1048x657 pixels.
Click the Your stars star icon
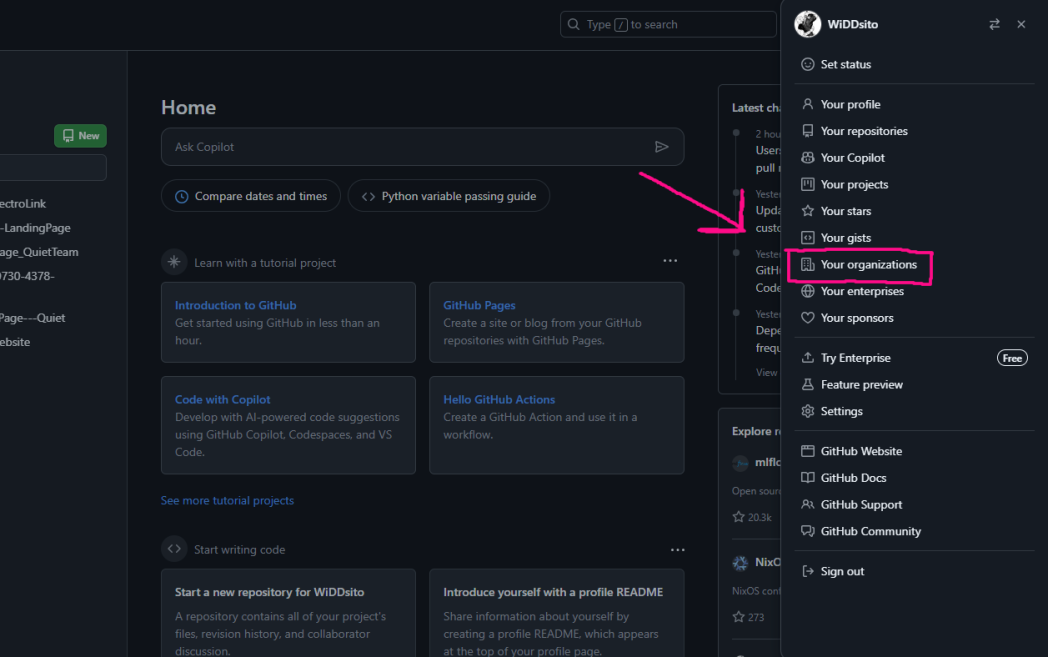coord(807,211)
